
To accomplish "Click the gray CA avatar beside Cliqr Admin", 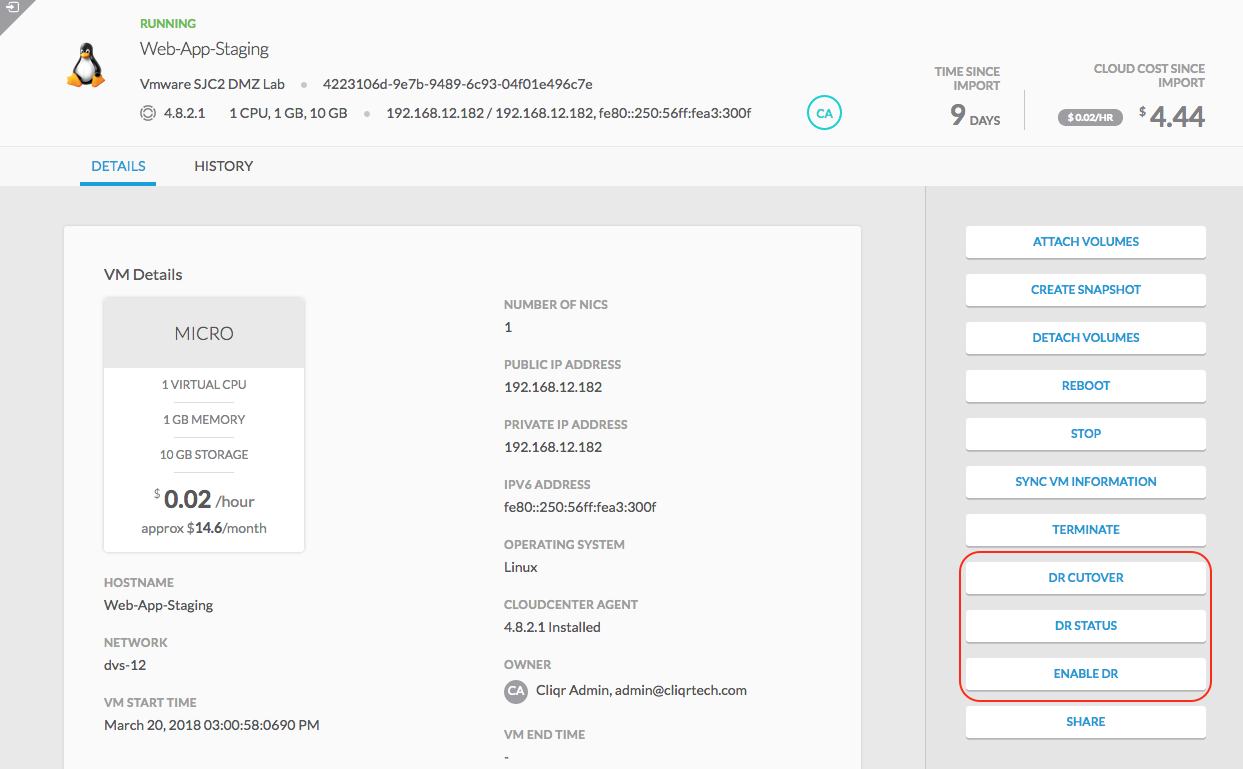I will point(516,690).
